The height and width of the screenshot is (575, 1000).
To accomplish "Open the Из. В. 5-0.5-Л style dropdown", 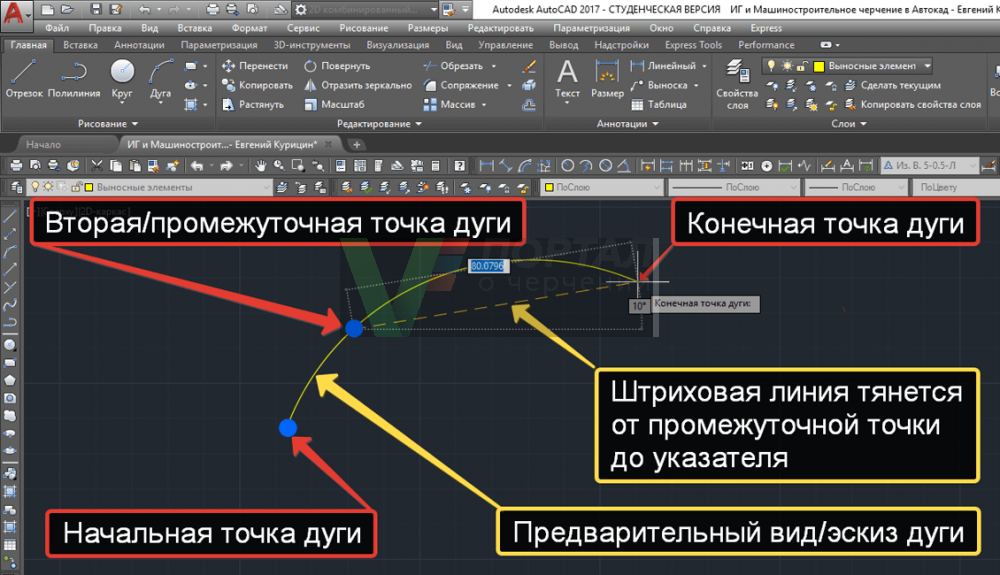I will pos(929,166).
